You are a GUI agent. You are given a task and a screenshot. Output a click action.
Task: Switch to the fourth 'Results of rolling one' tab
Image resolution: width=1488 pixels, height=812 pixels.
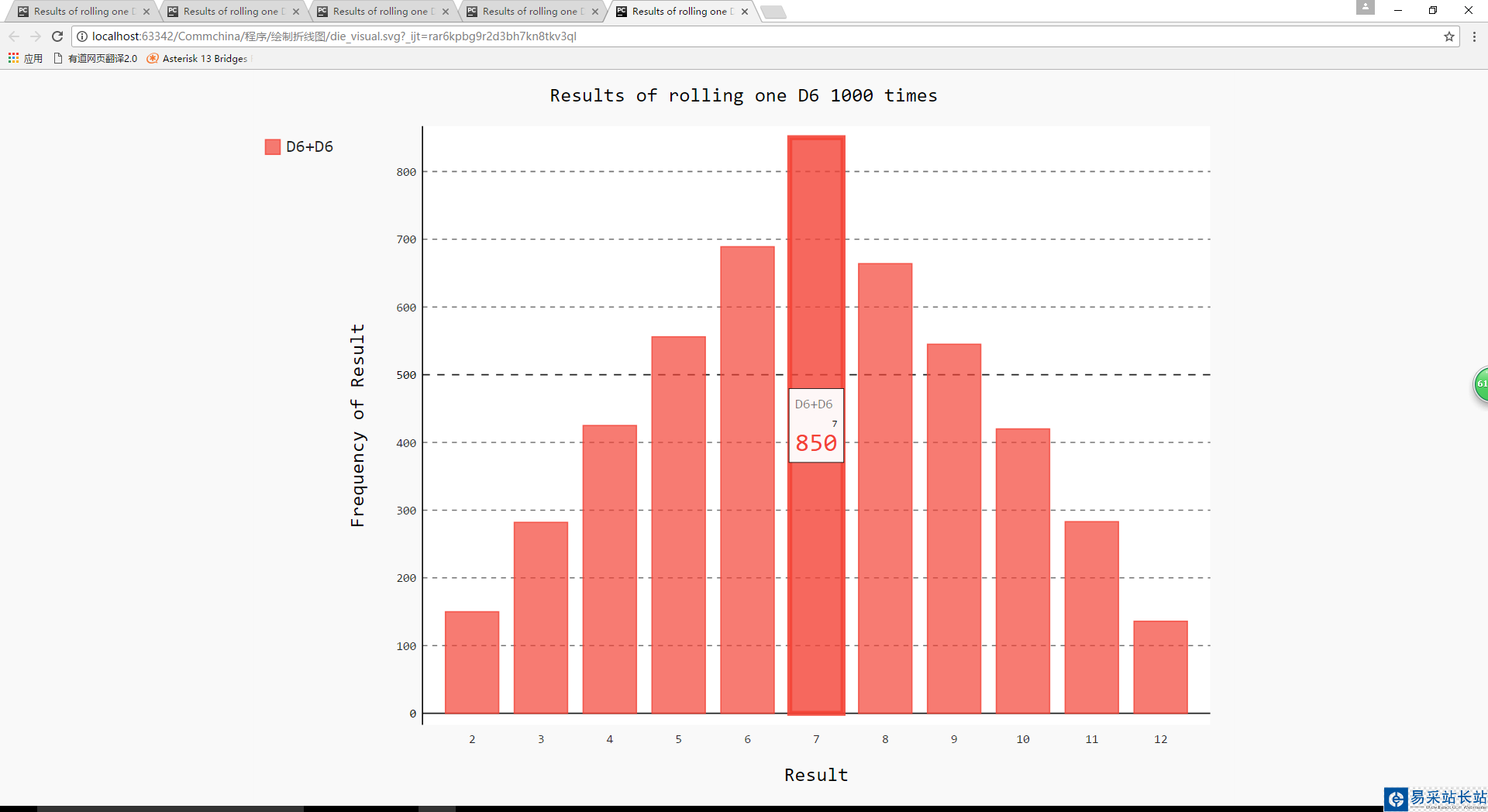click(x=531, y=12)
